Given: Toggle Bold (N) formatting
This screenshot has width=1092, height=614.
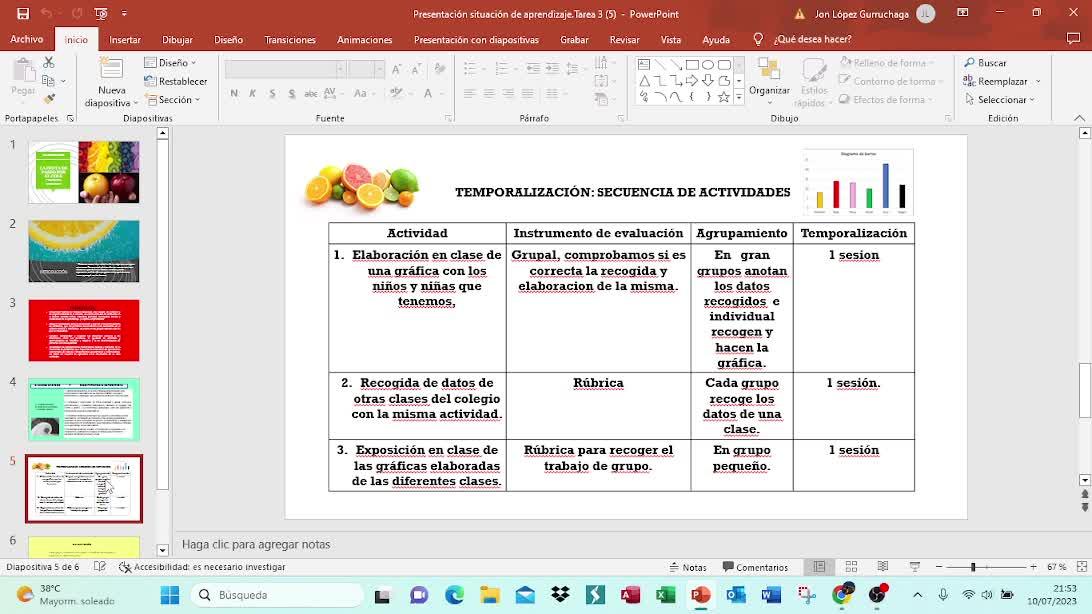Looking at the screenshot, I should click(x=234, y=93).
